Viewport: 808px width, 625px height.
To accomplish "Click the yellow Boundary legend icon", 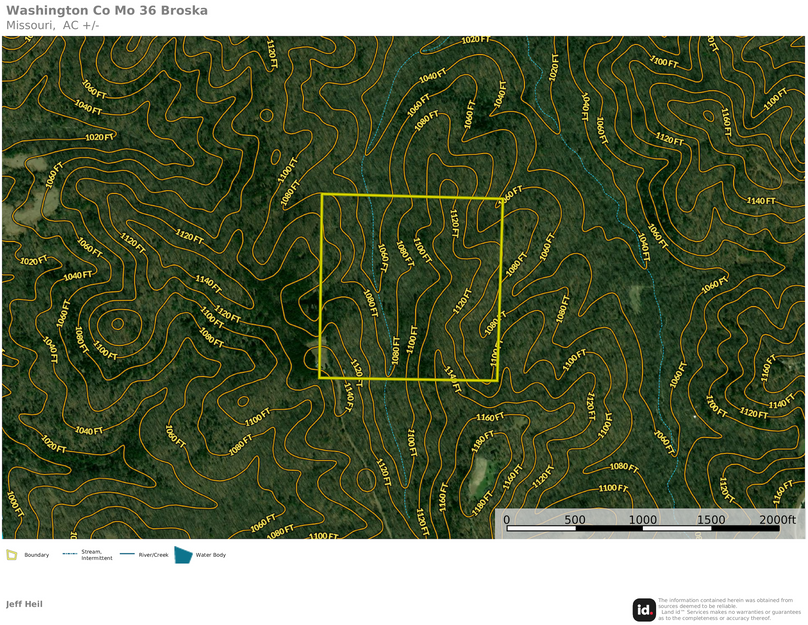I will coord(12,554).
